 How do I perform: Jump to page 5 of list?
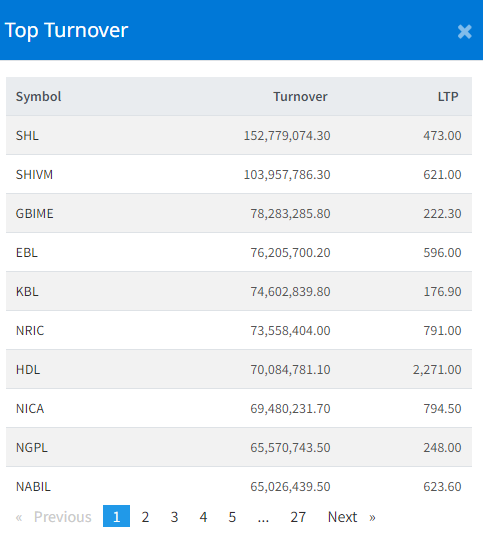click(232, 517)
